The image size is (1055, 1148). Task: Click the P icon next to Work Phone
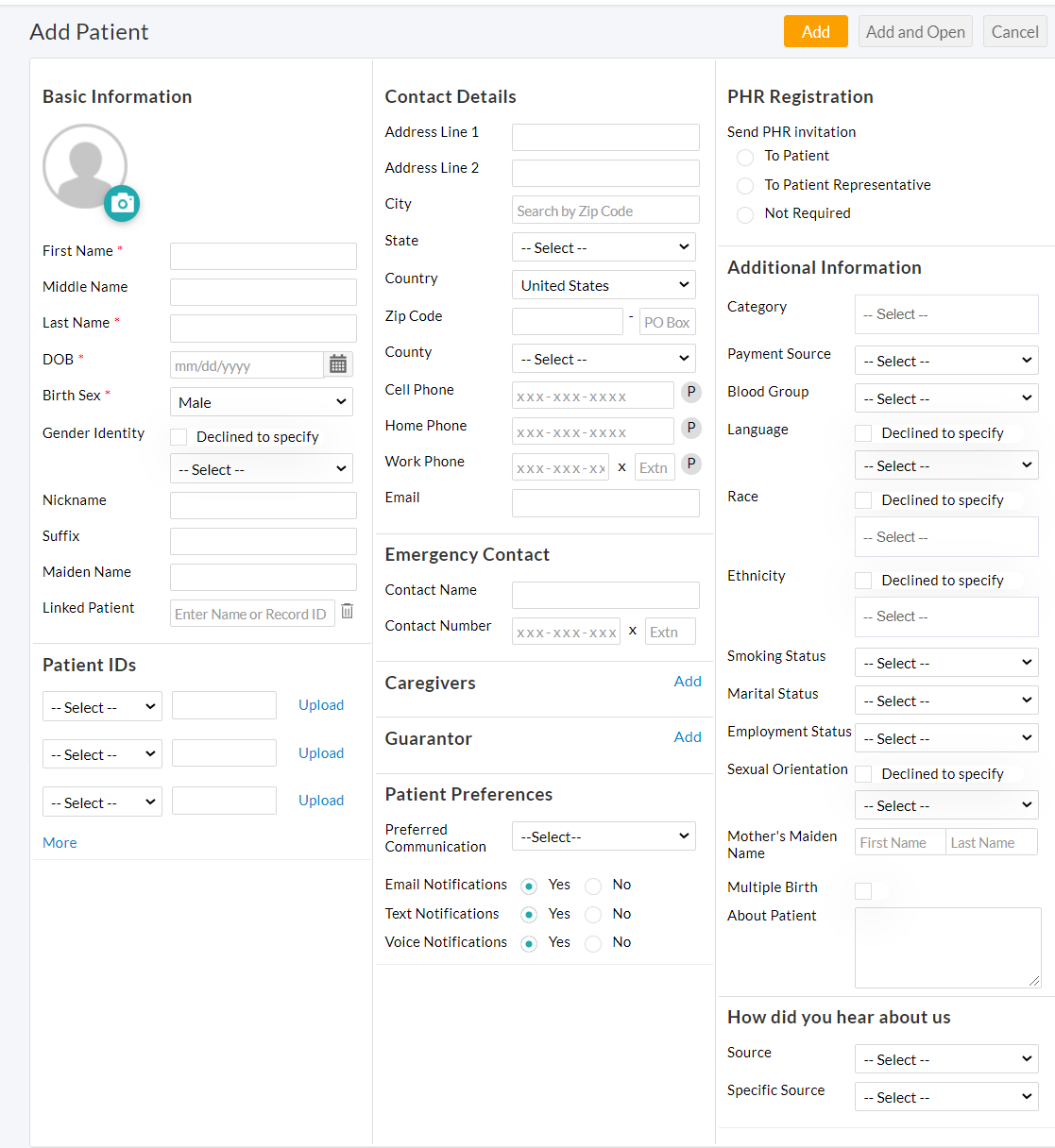691,464
